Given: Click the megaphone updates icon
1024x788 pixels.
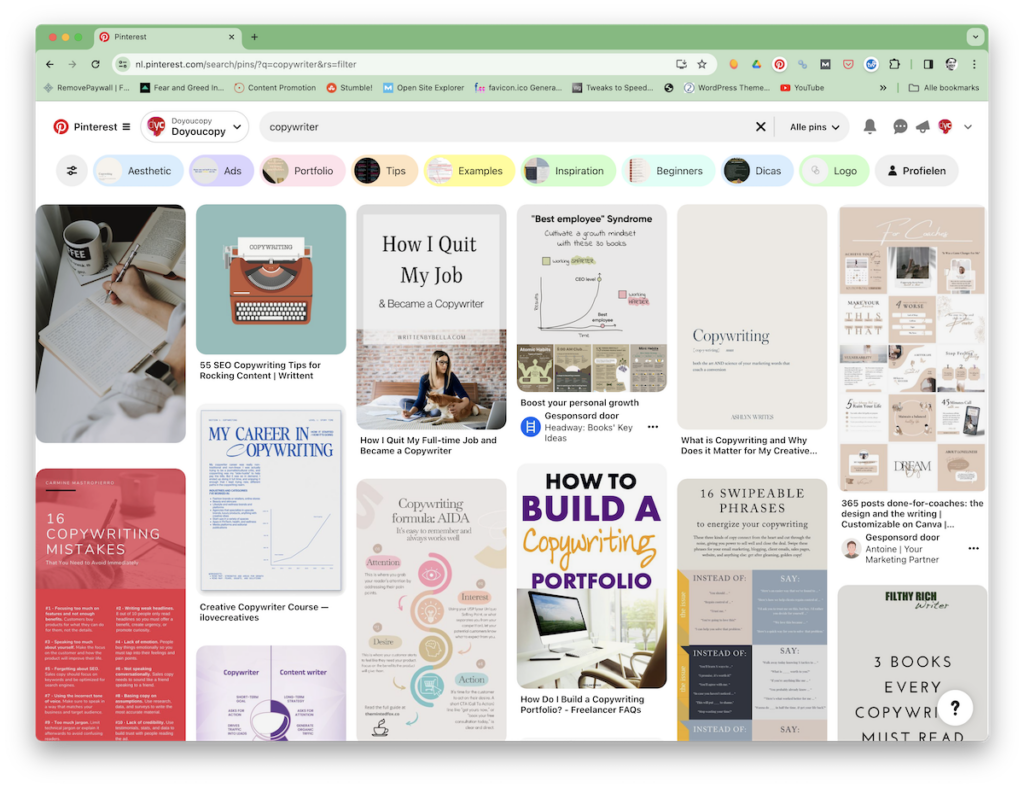Looking at the screenshot, I should pyautogui.click(x=922, y=127).
